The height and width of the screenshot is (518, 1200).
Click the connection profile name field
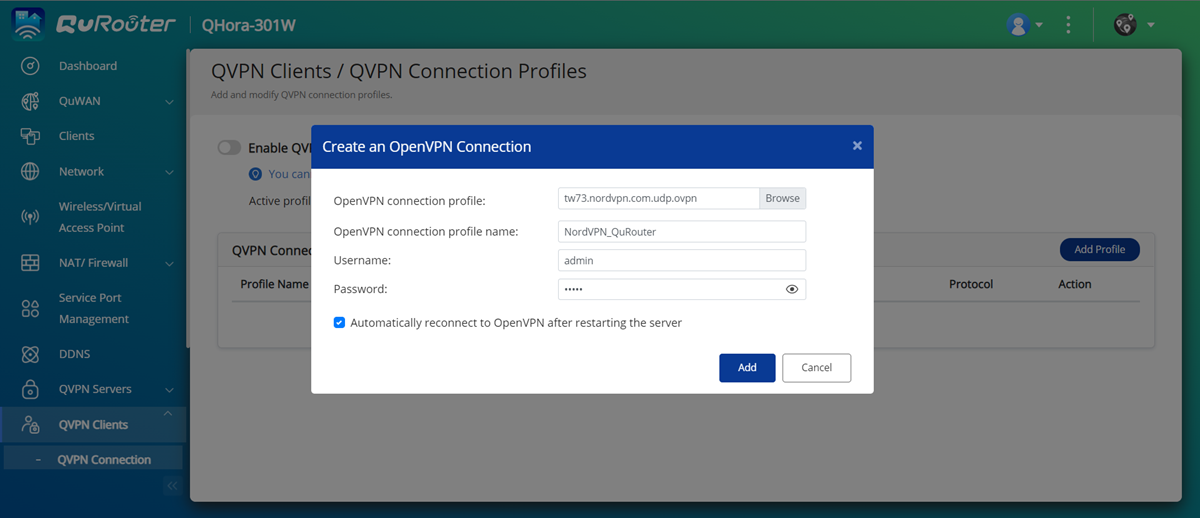point(682,231)
